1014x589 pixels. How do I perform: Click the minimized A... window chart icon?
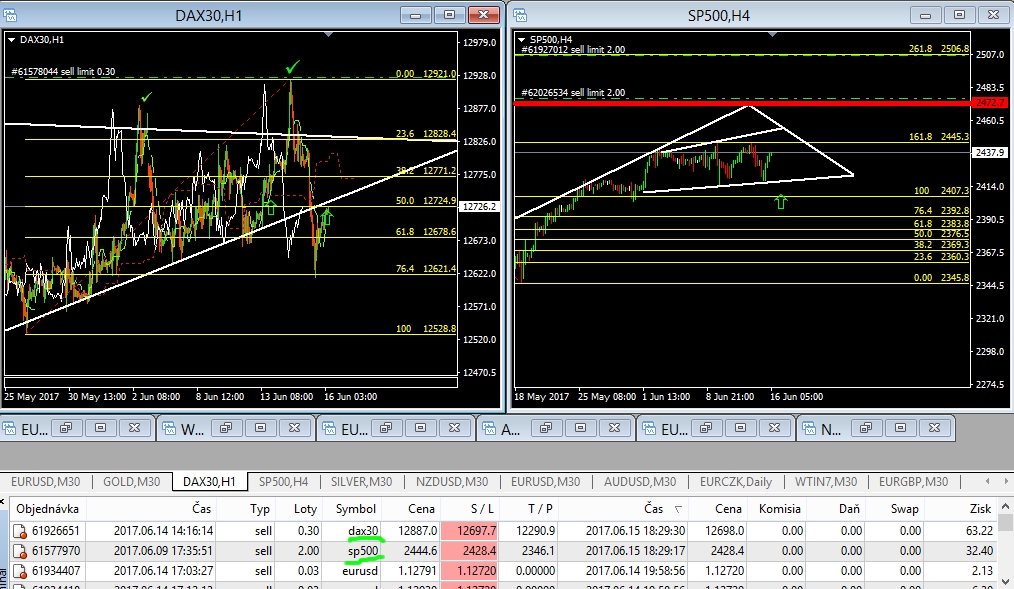tap(489, 428)
